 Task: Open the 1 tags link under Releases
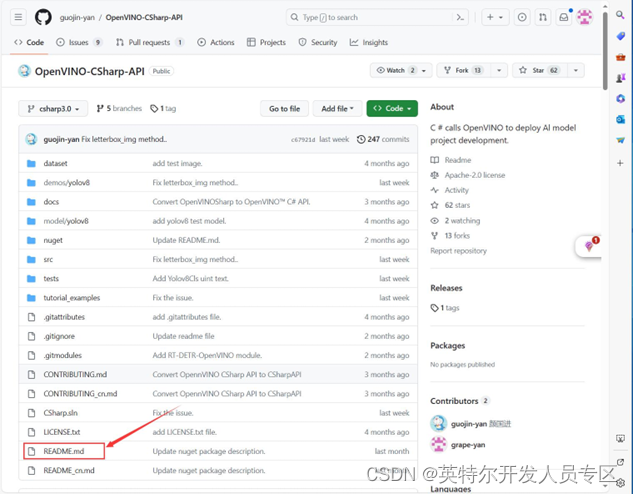point(445,308)
